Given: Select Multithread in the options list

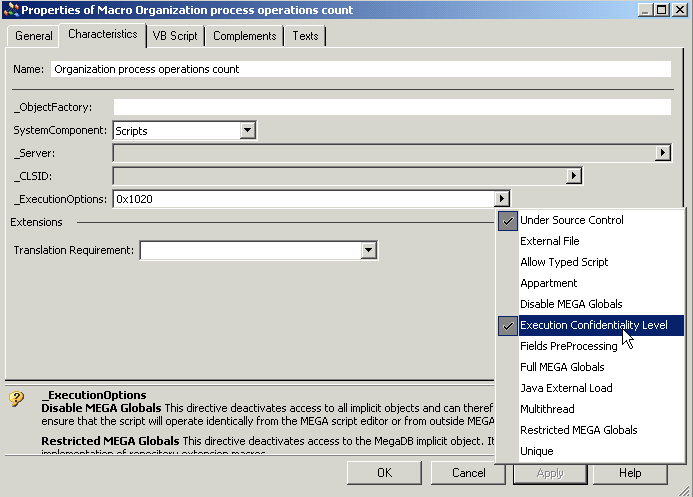Looking at the screenshot, I should click(547, 409).
